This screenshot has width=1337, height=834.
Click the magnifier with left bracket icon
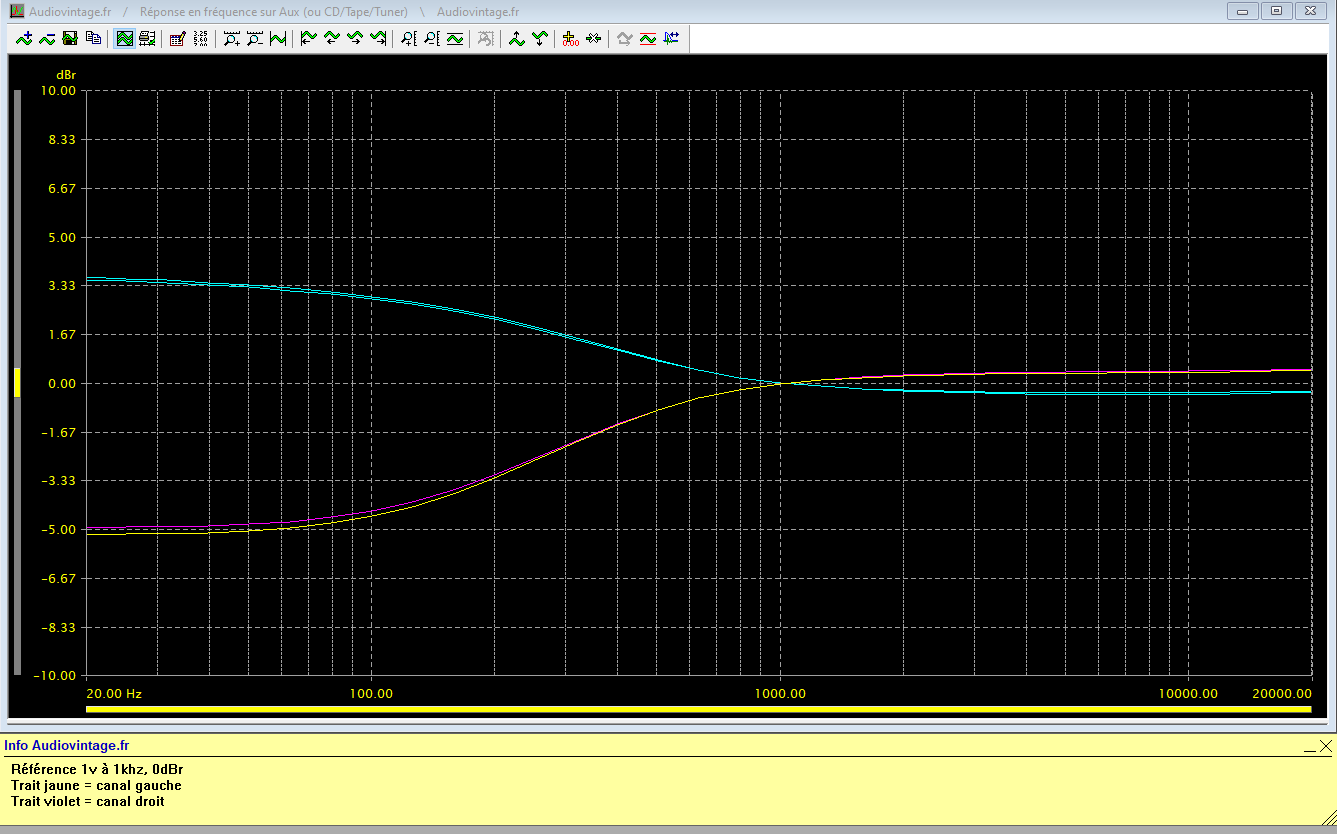[409, 39]
